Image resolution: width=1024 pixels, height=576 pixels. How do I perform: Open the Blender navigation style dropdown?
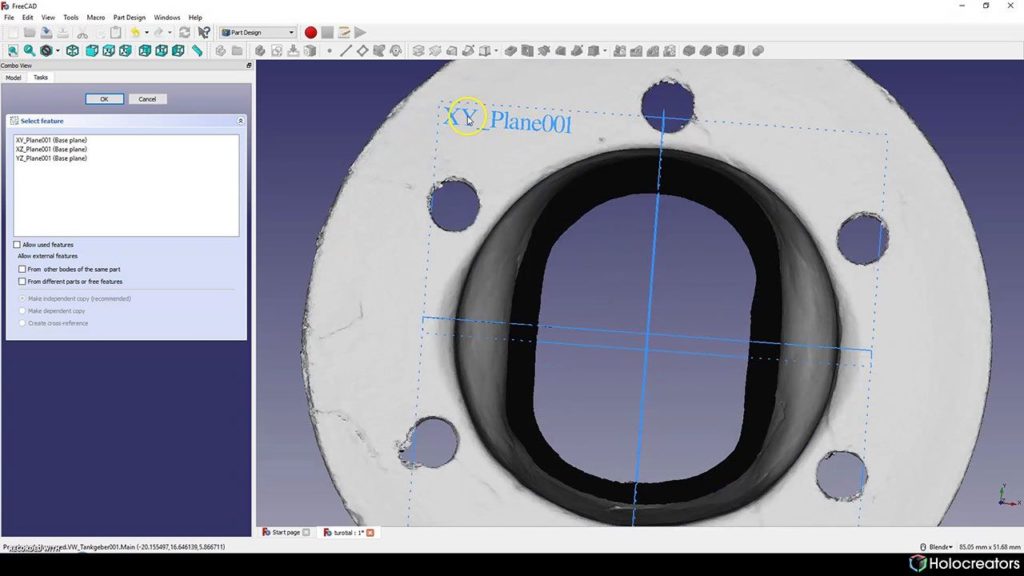point(936,547)
